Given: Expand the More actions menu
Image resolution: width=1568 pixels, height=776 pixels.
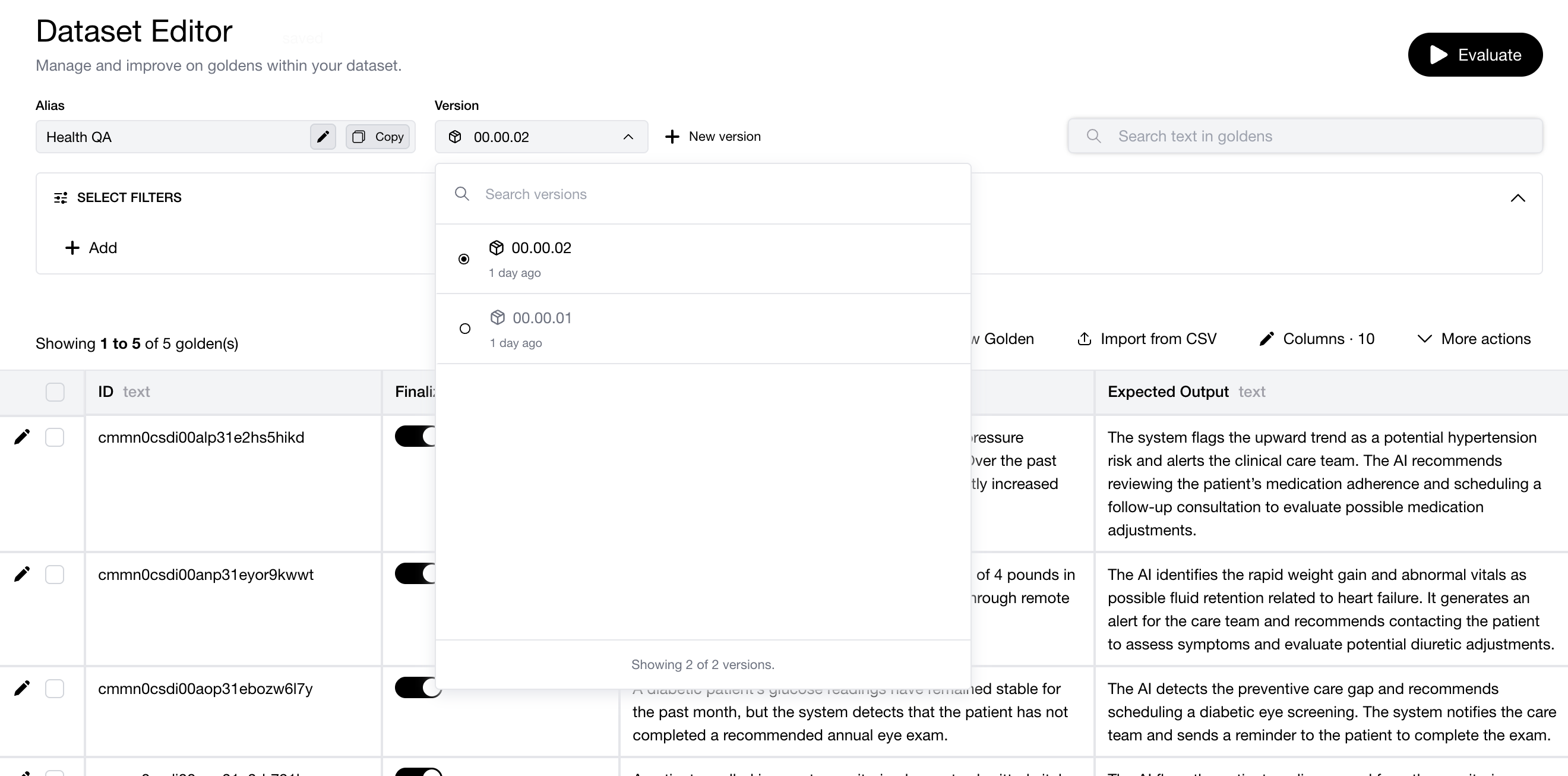Looking at the screenshot, I should pos(1474,339).
